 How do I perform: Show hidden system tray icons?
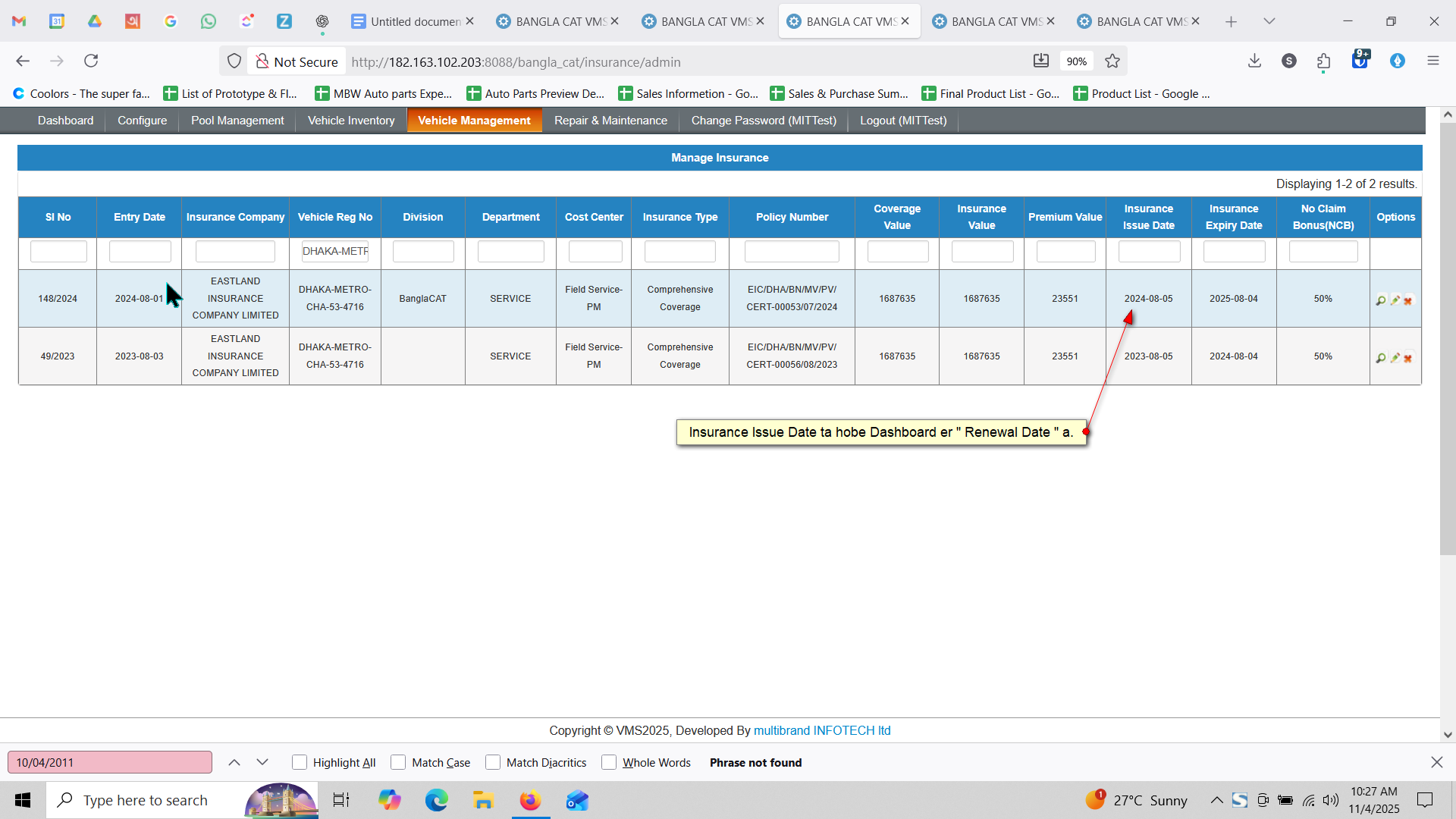tap(1216, 800)
